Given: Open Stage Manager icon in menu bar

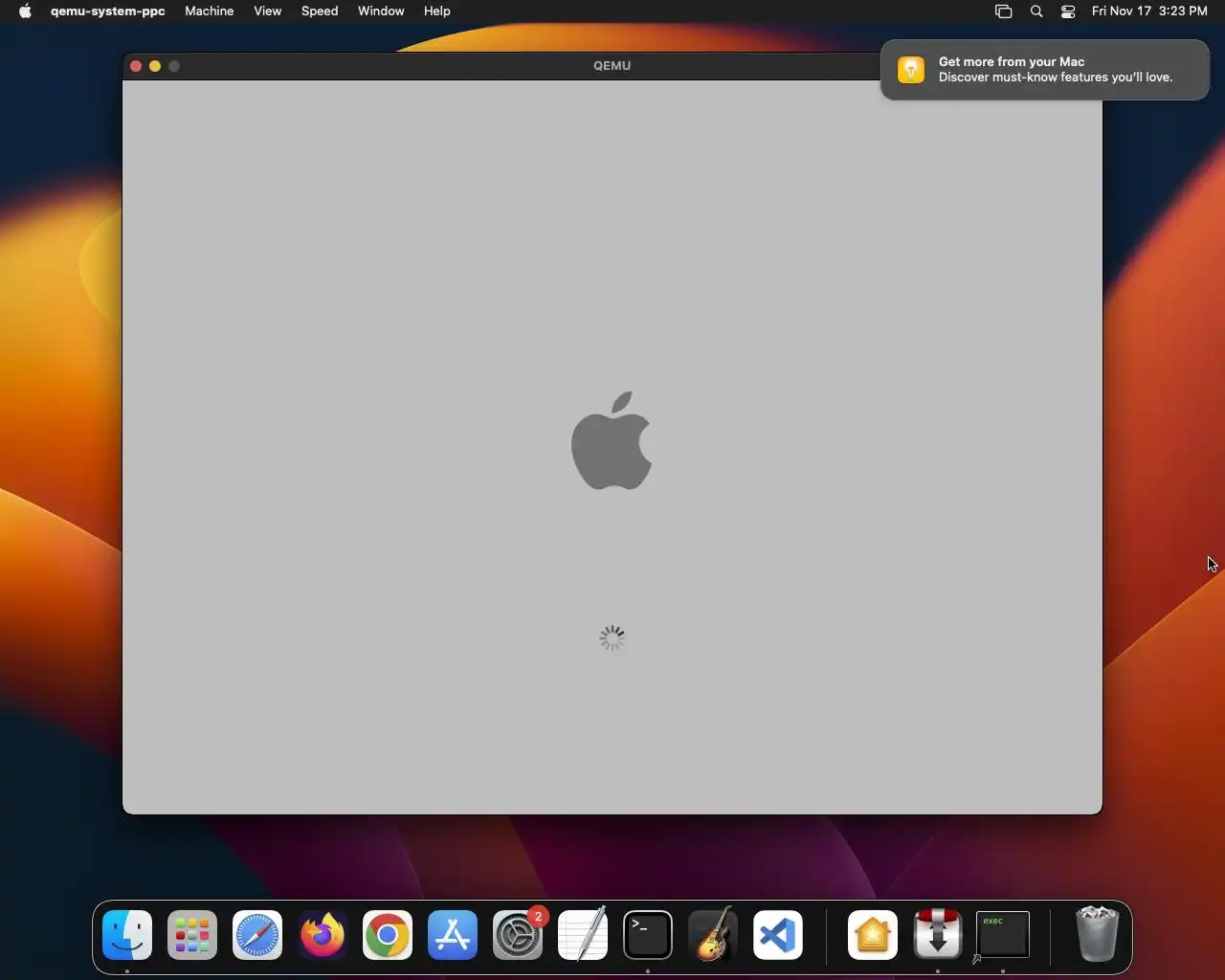Looking at the screenshot, I should (x=1004, y=11).
